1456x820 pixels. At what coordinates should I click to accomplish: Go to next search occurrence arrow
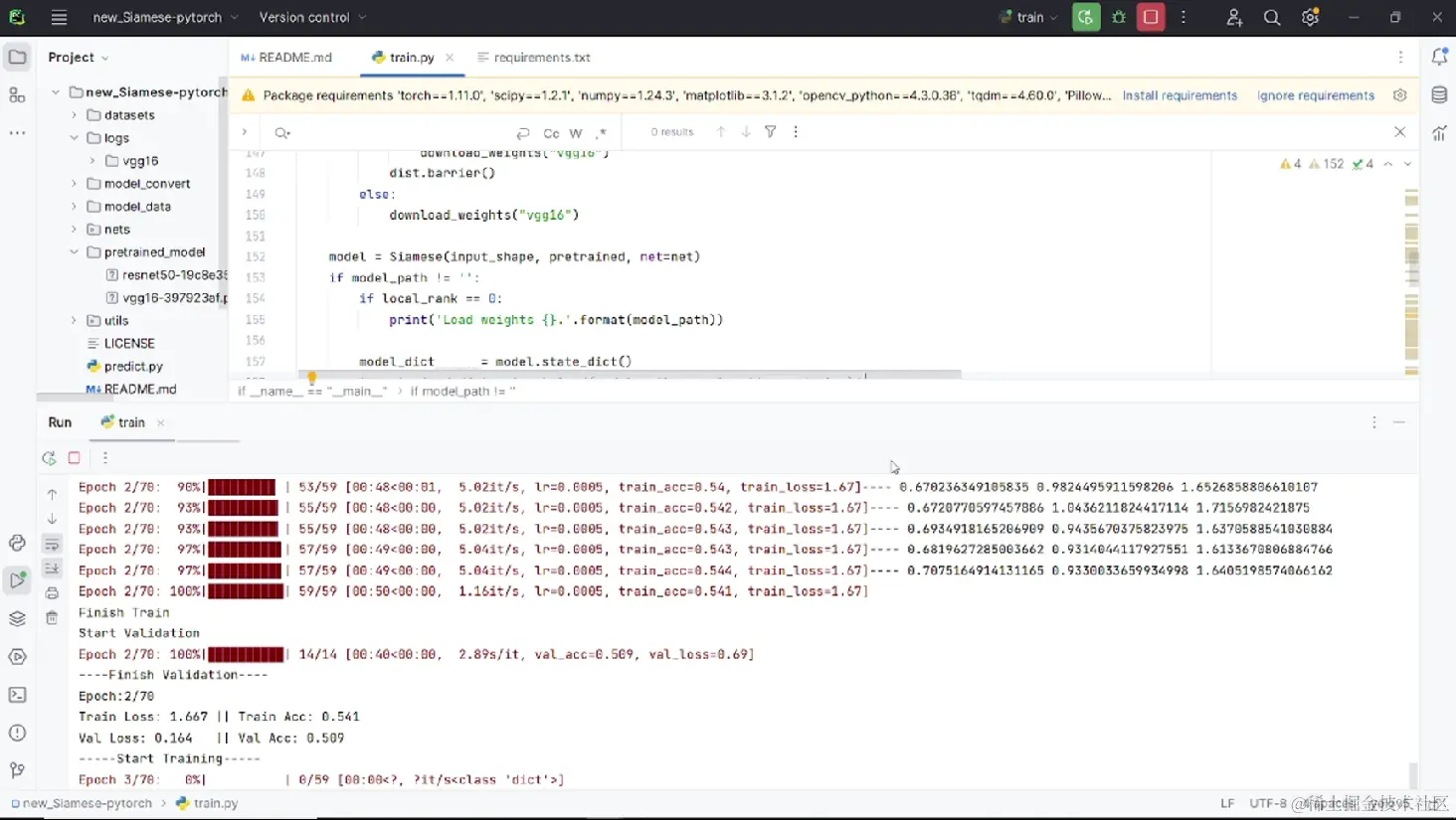[x=746, y=131]
